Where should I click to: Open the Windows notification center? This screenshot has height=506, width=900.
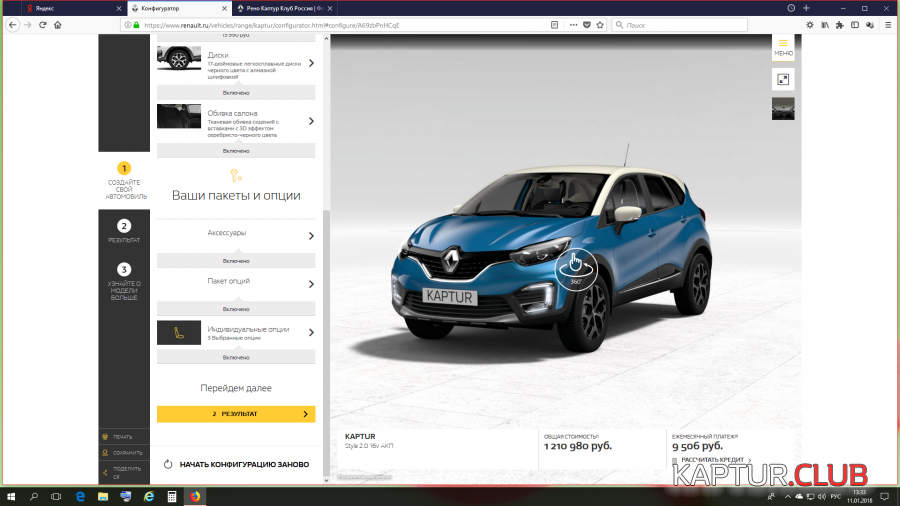point(885,496)
